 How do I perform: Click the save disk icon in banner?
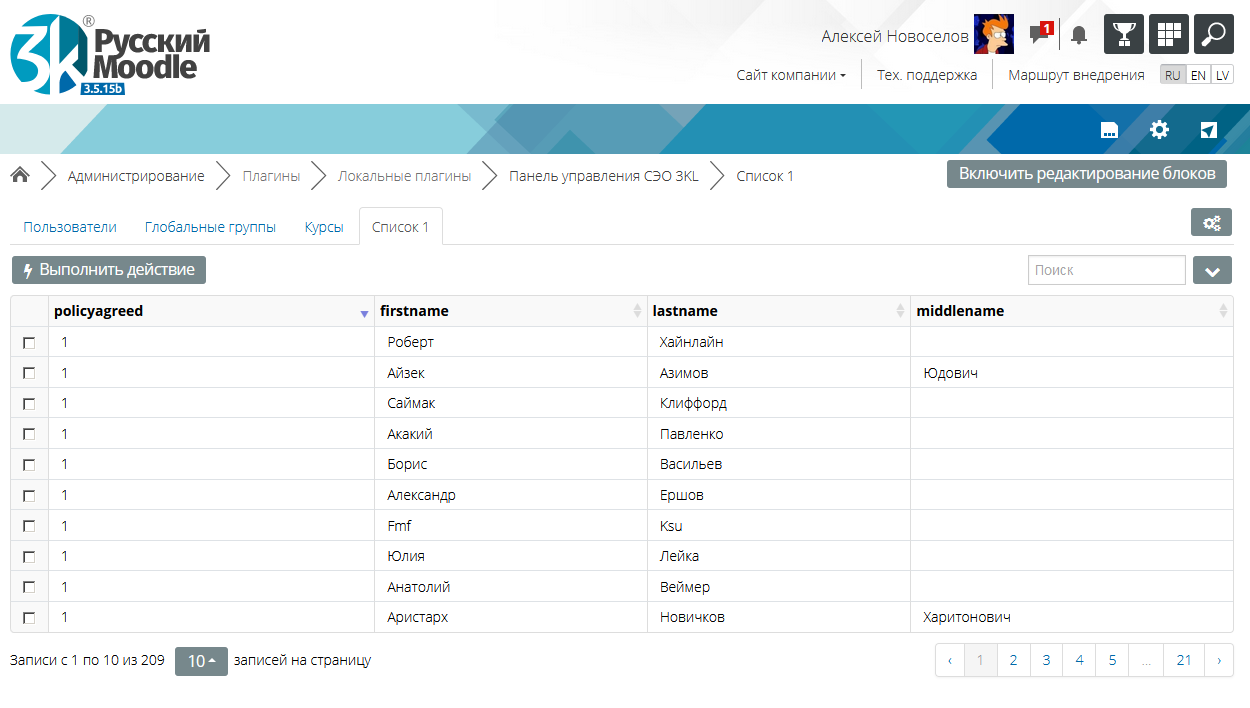(x=1108, y=130)
